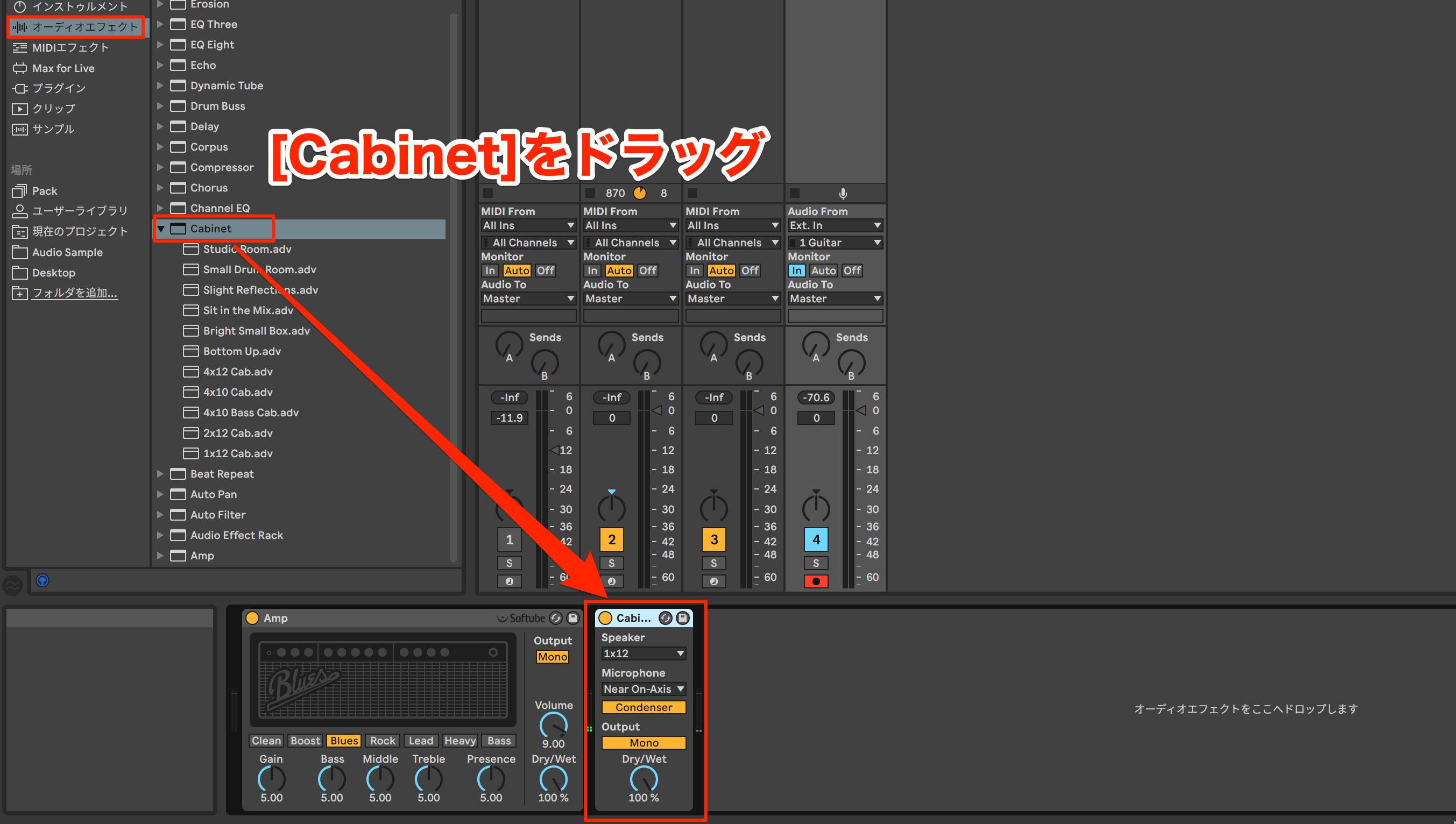Click track 4 Send A knob
Image resolution: width=1456 pixels, height=824 pixels.
tap(816, 345)
